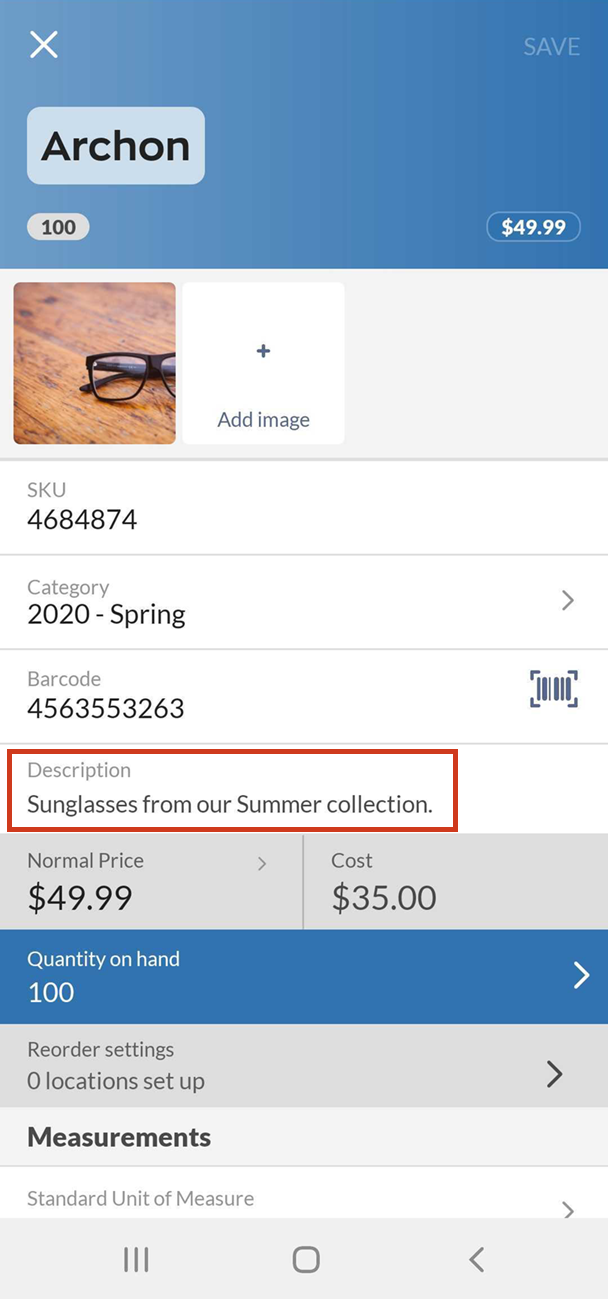Tap the 100 quantity badge
The height and width of the screenshot is (1299, 608).
pyautogui.click(x=58, y=227)
